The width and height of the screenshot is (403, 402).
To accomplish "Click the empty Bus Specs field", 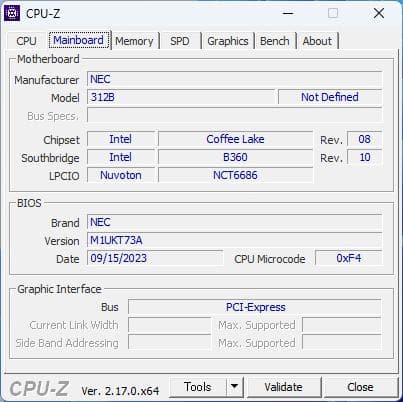I will coord(234,115).
